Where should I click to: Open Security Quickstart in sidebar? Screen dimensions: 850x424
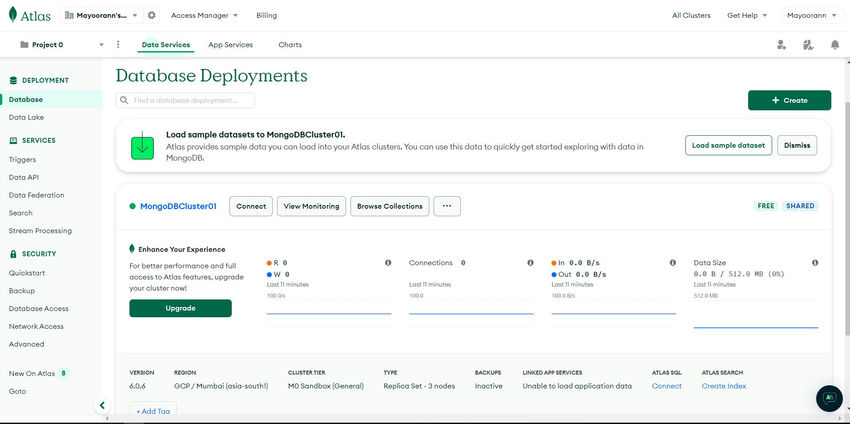tap(27, 273)
